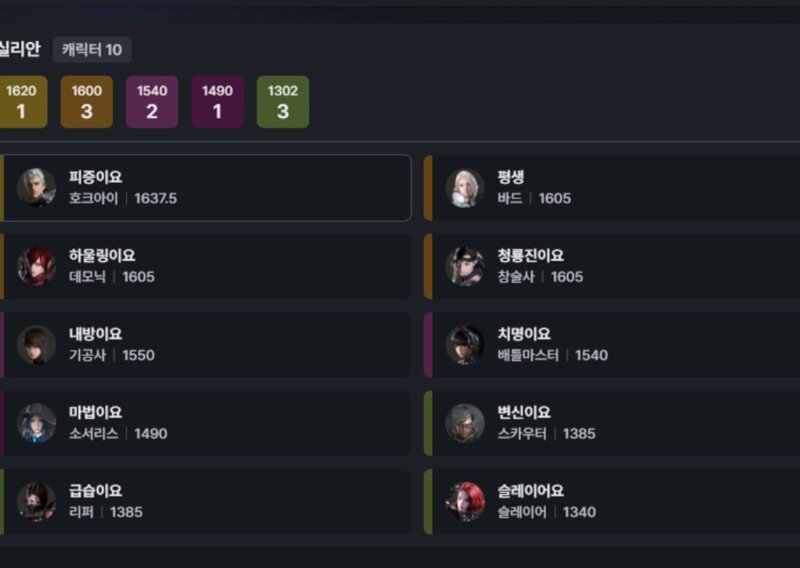800x568 pixels.
Task: Open character name 슬레이어요 link
Action: coord(531,491)
